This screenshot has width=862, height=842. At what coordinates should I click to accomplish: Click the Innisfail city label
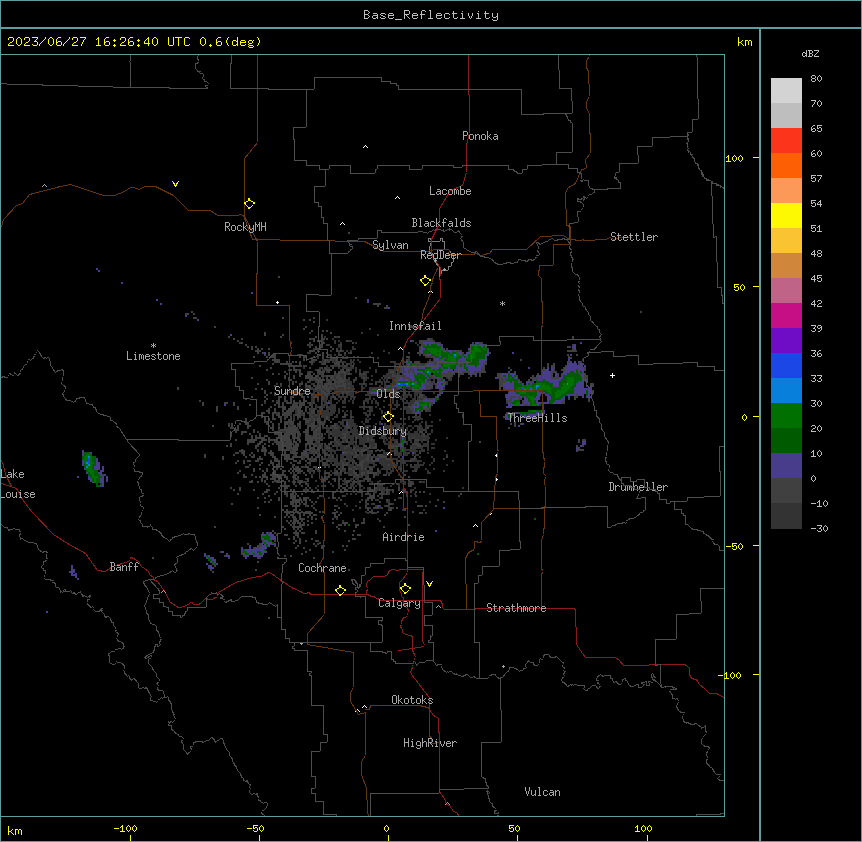(x=415, y=326)
